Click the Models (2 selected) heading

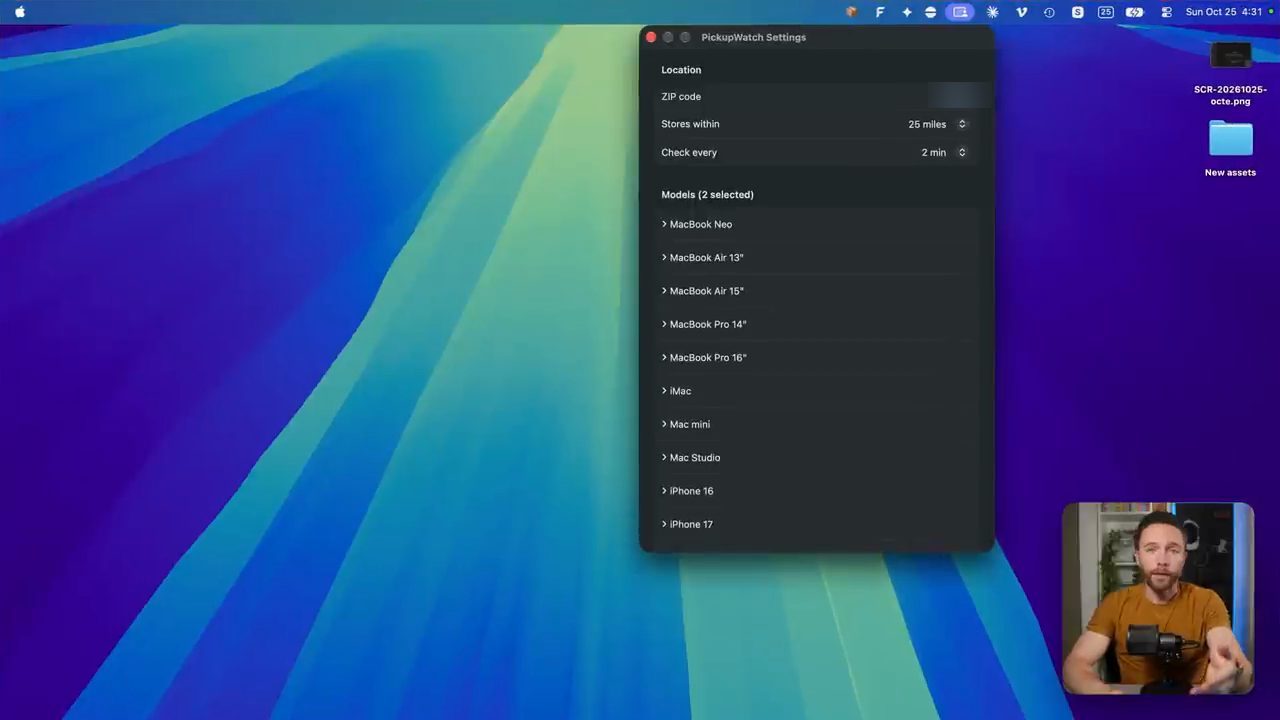coord(707,194)
